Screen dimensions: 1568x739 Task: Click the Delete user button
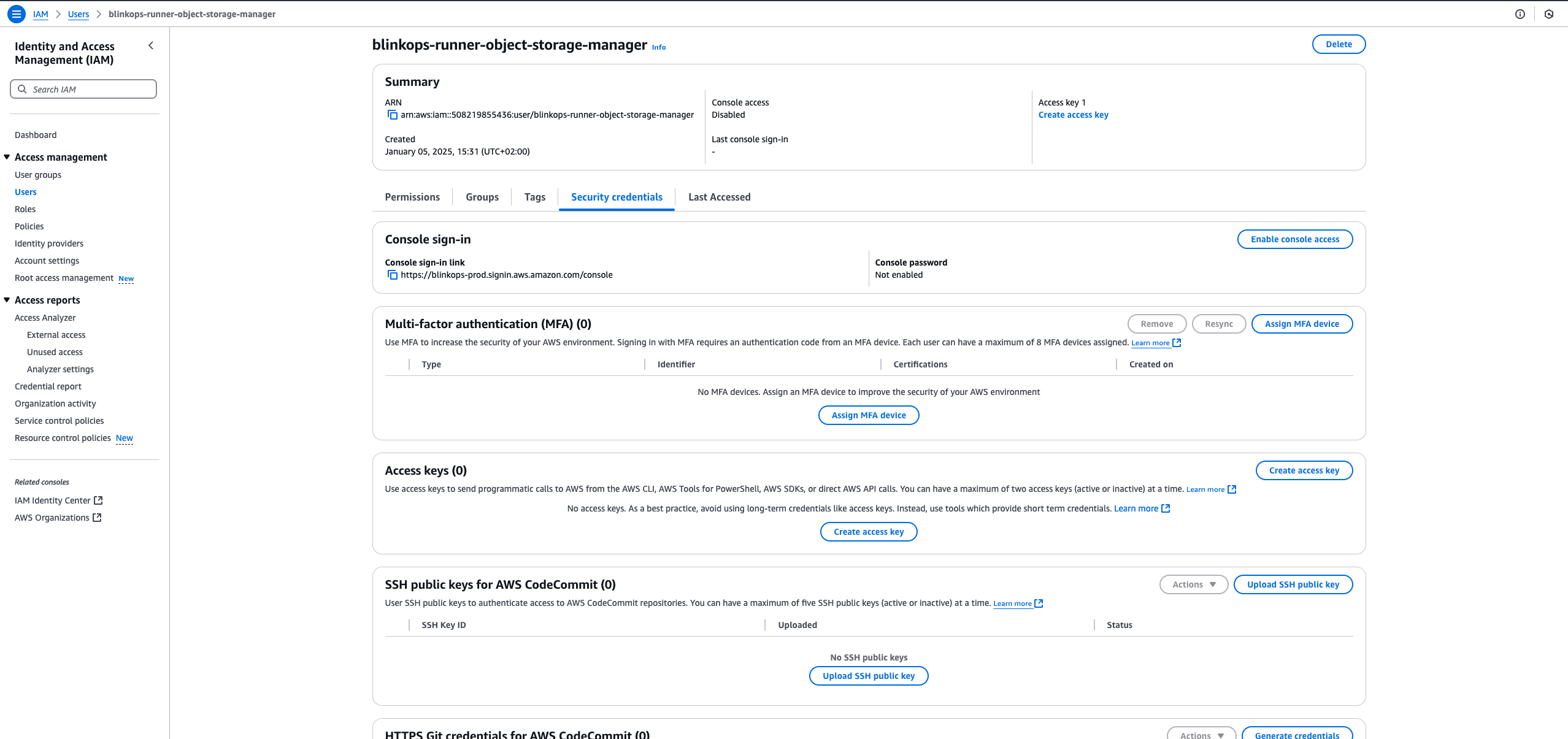1339,44
